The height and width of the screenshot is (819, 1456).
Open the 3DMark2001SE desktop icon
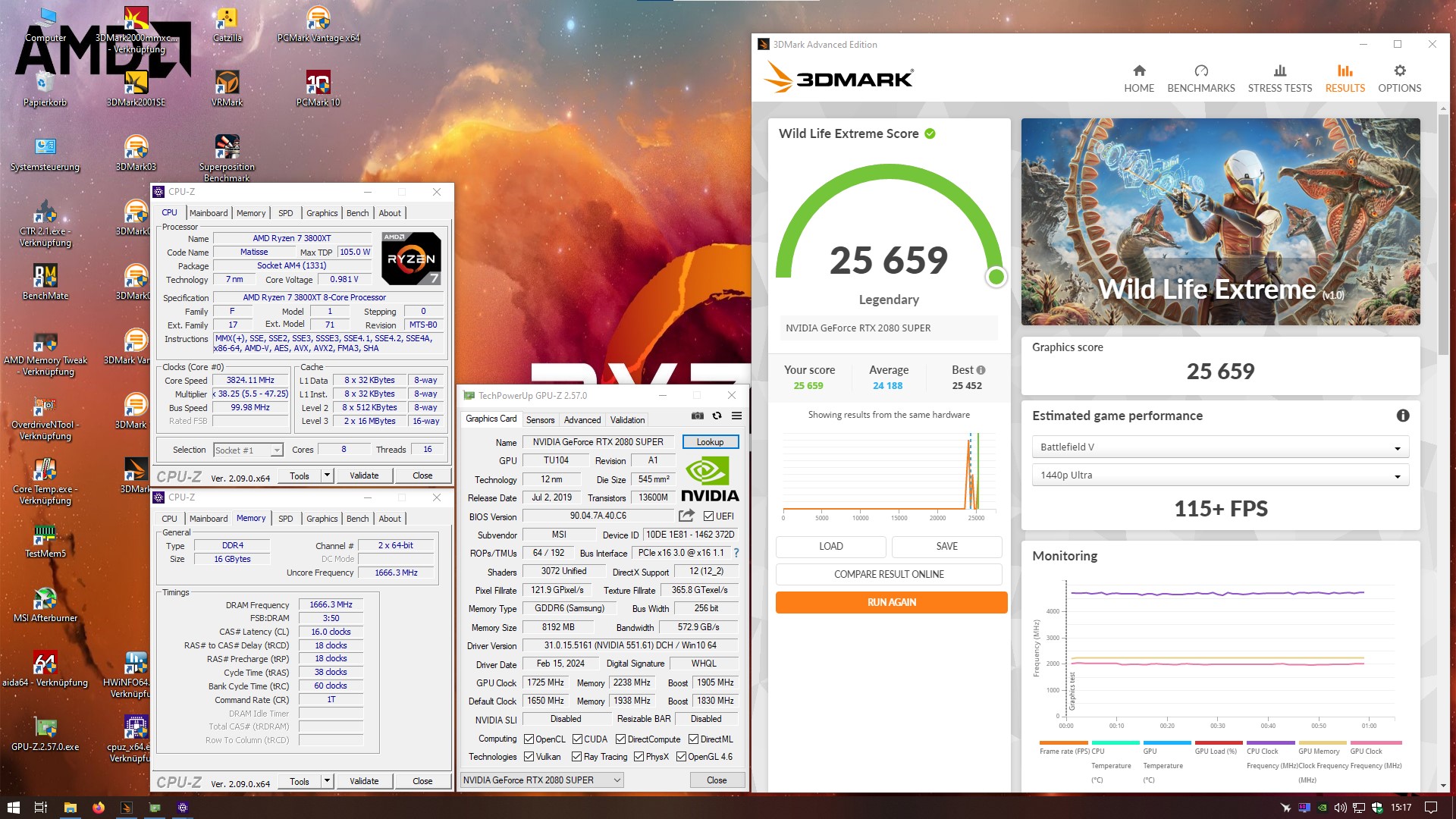136,88
